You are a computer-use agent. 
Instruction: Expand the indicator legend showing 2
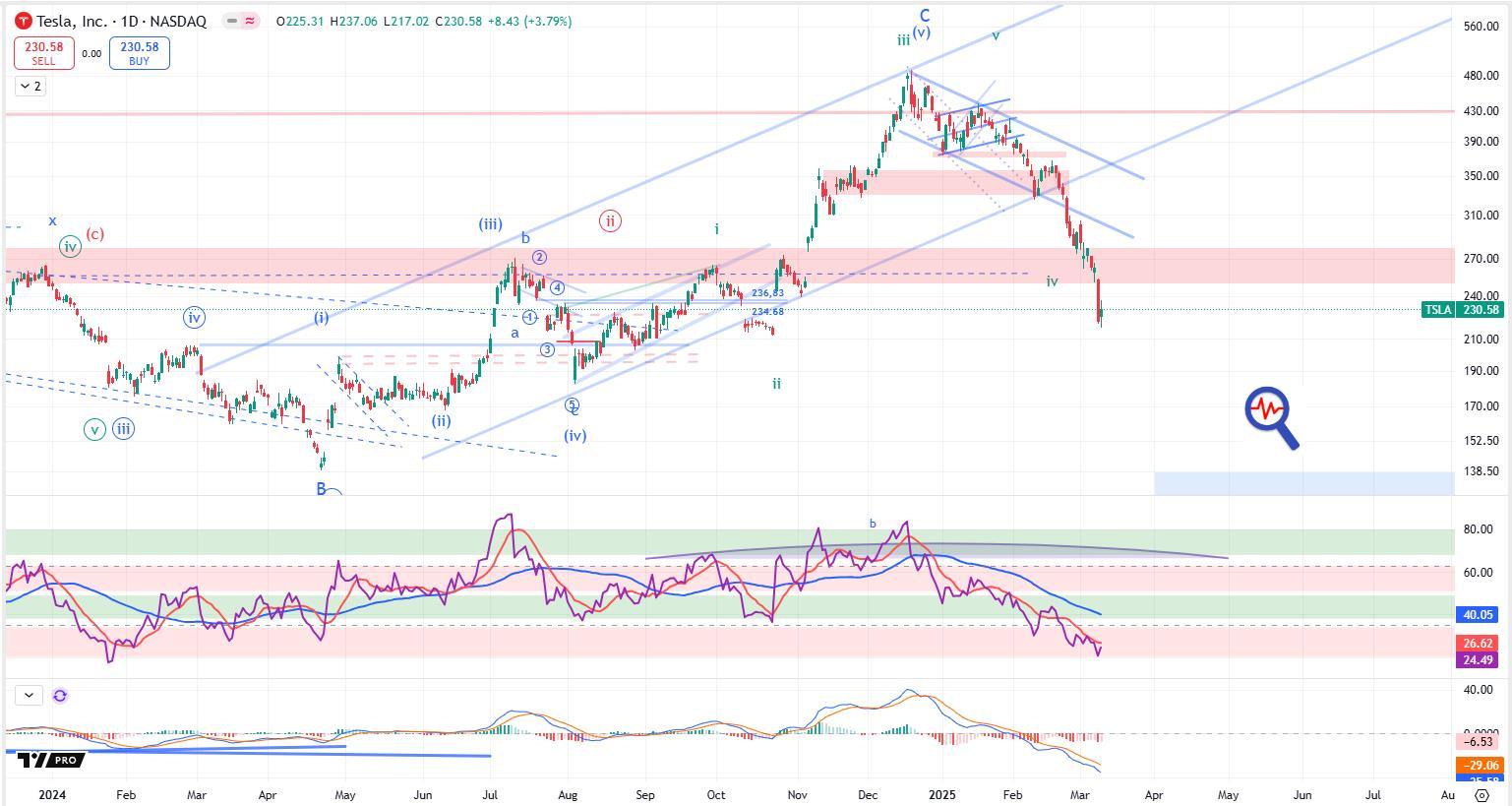(x=30, y=87)
